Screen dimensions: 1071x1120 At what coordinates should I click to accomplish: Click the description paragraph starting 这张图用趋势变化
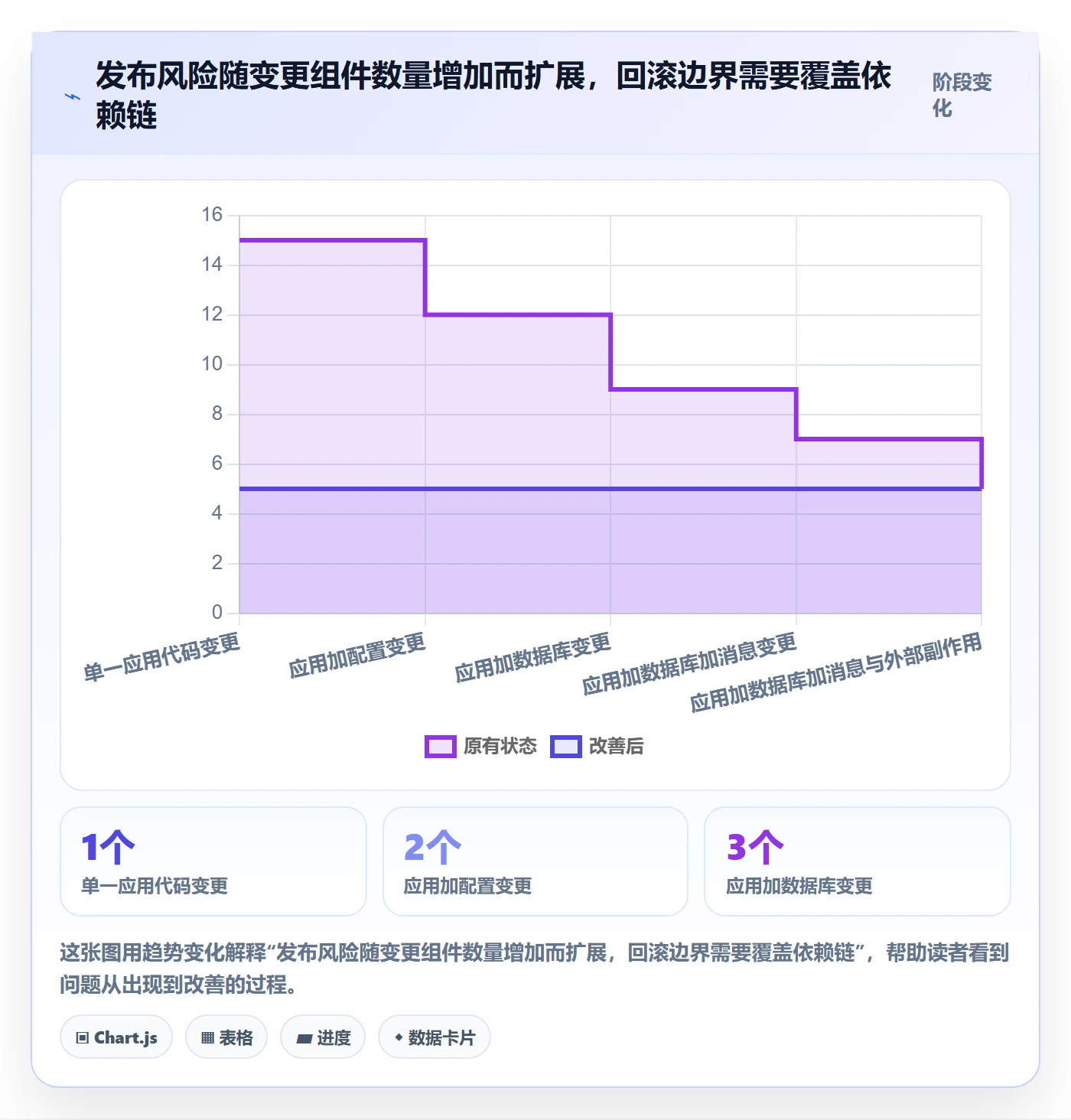pyautogui.click(x=535, y=969)
